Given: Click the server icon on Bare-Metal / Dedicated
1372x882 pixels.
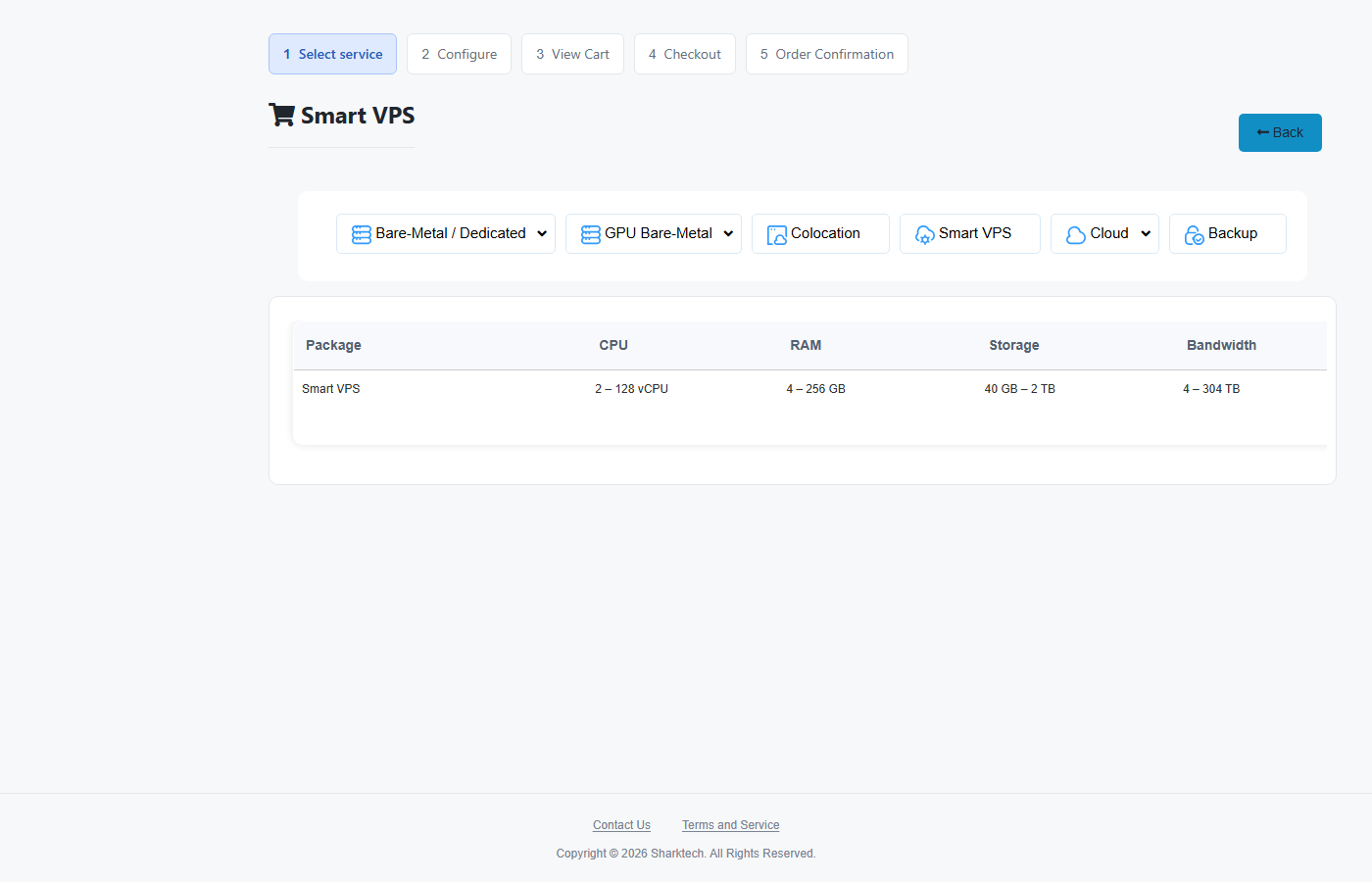Looking at the screenshot, I should tap(362, 234).
